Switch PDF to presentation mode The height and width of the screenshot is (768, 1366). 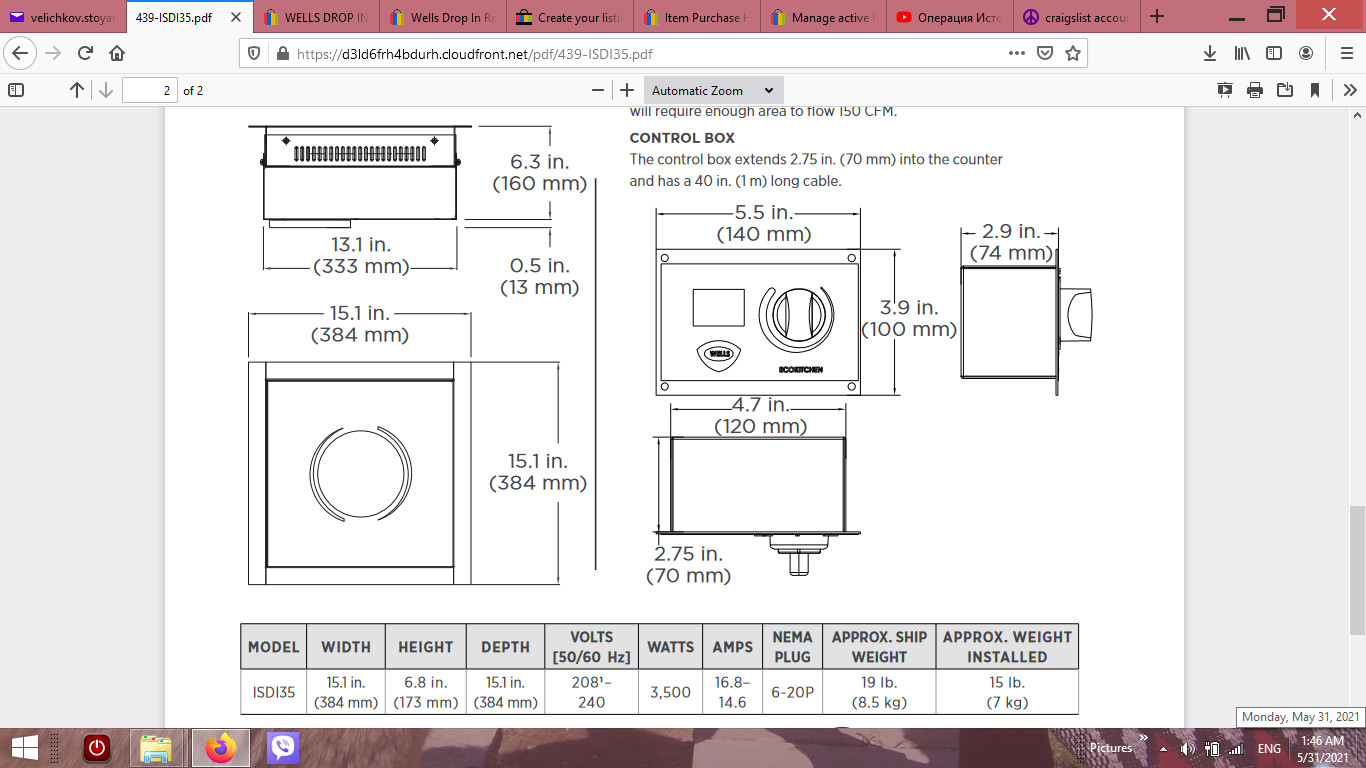[x=1225, y=90]
